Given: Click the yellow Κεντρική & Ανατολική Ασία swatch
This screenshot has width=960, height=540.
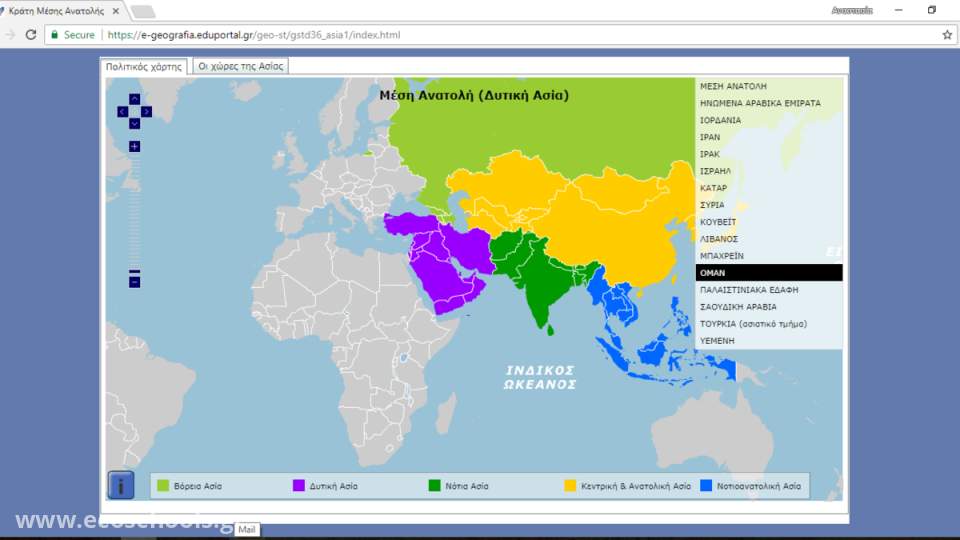Looking at the screenshot, I should tap(570, 486).
